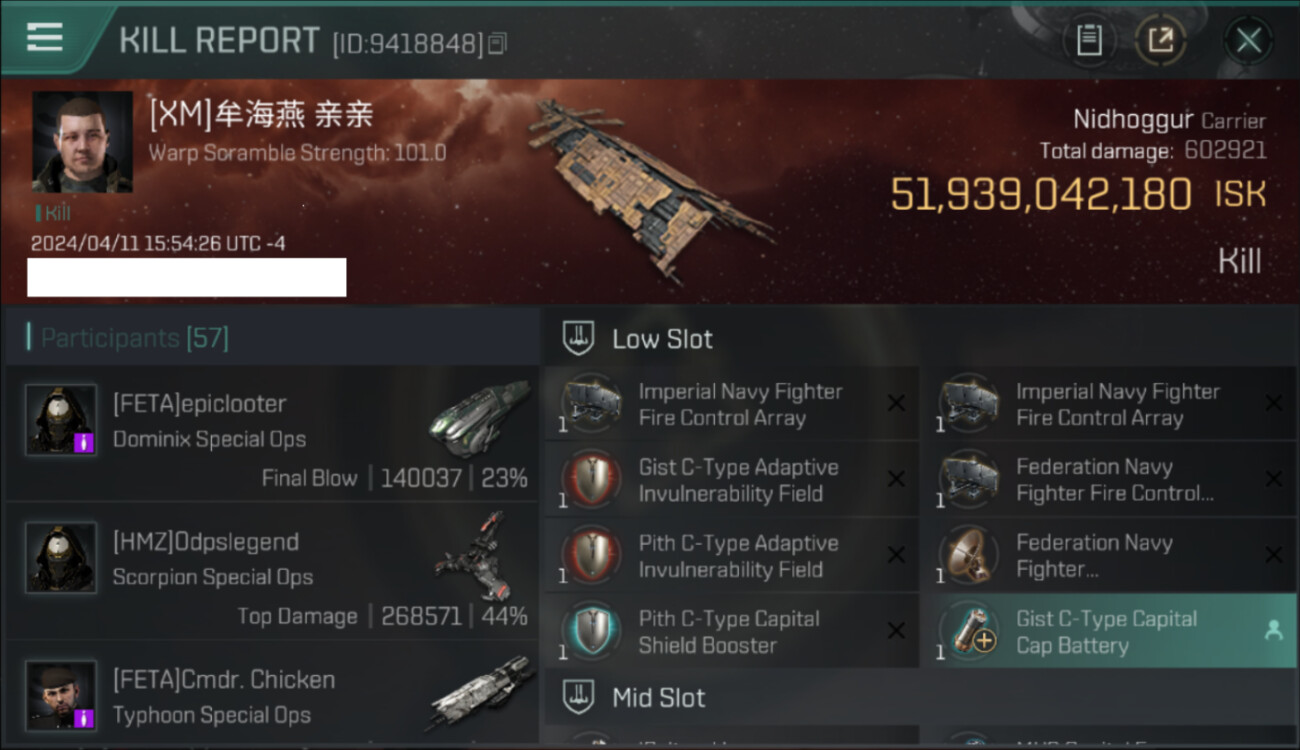This screenshot has height=750, width=1300.
Task: Tap the share export icon
Action: point(1160,40)
